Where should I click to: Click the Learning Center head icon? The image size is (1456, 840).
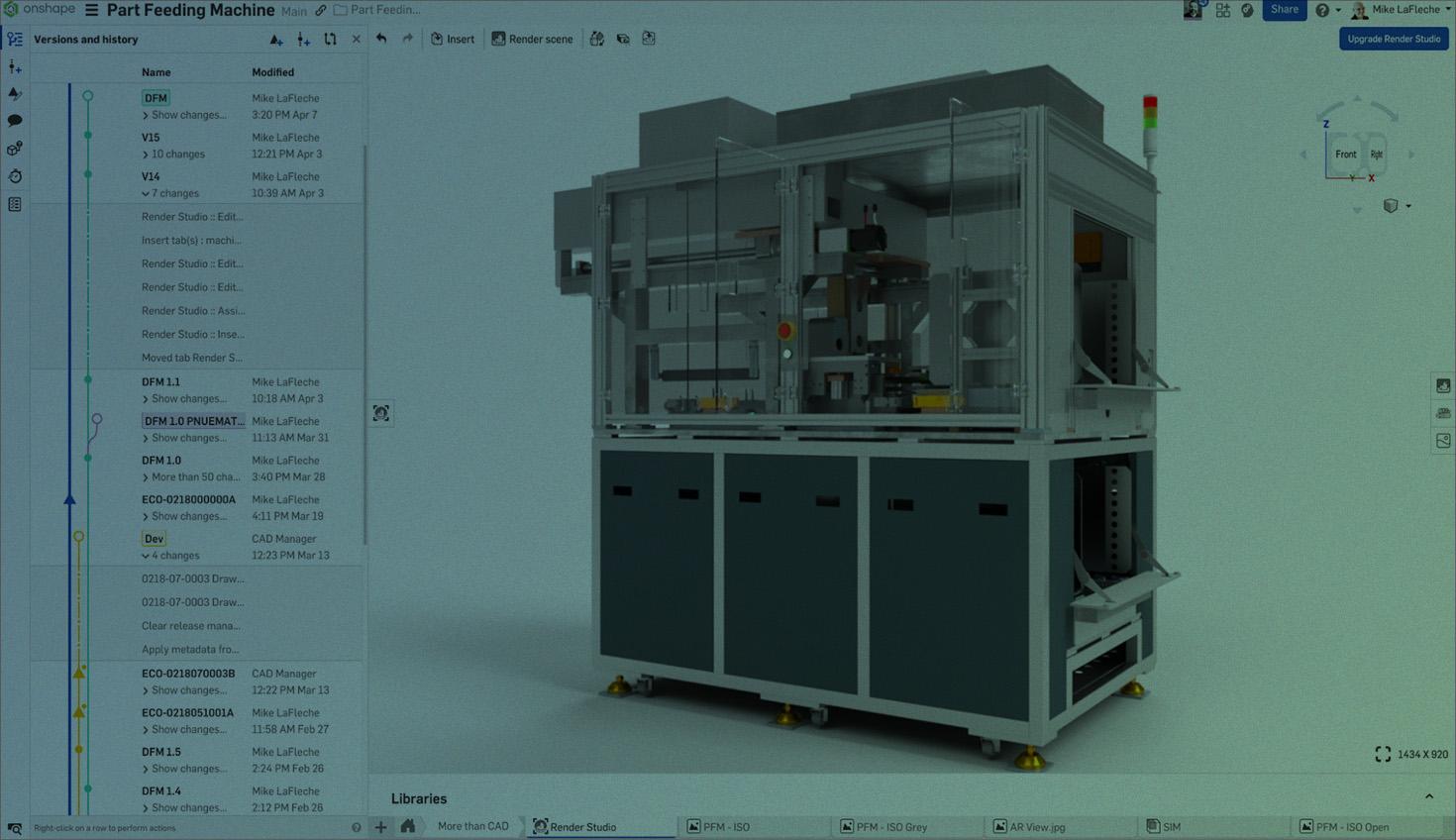(1247, 10)
